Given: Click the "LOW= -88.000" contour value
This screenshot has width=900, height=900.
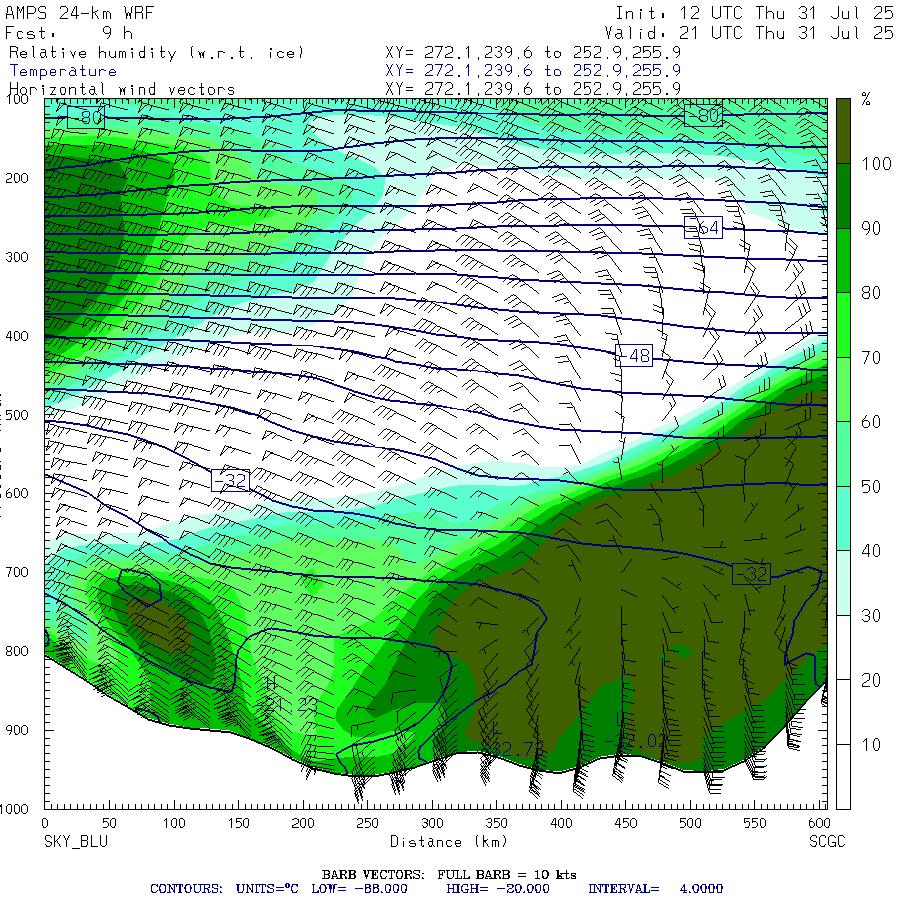Looking at the screenshot, I should 359,889.
